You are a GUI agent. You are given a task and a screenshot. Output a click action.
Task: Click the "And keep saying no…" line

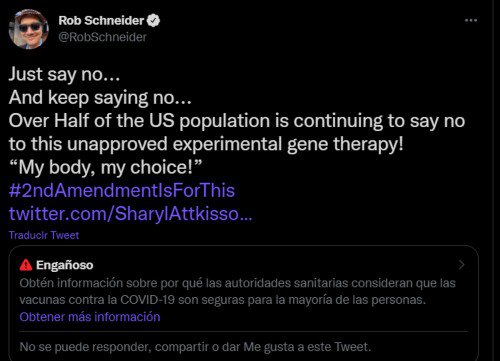(100, 97)
